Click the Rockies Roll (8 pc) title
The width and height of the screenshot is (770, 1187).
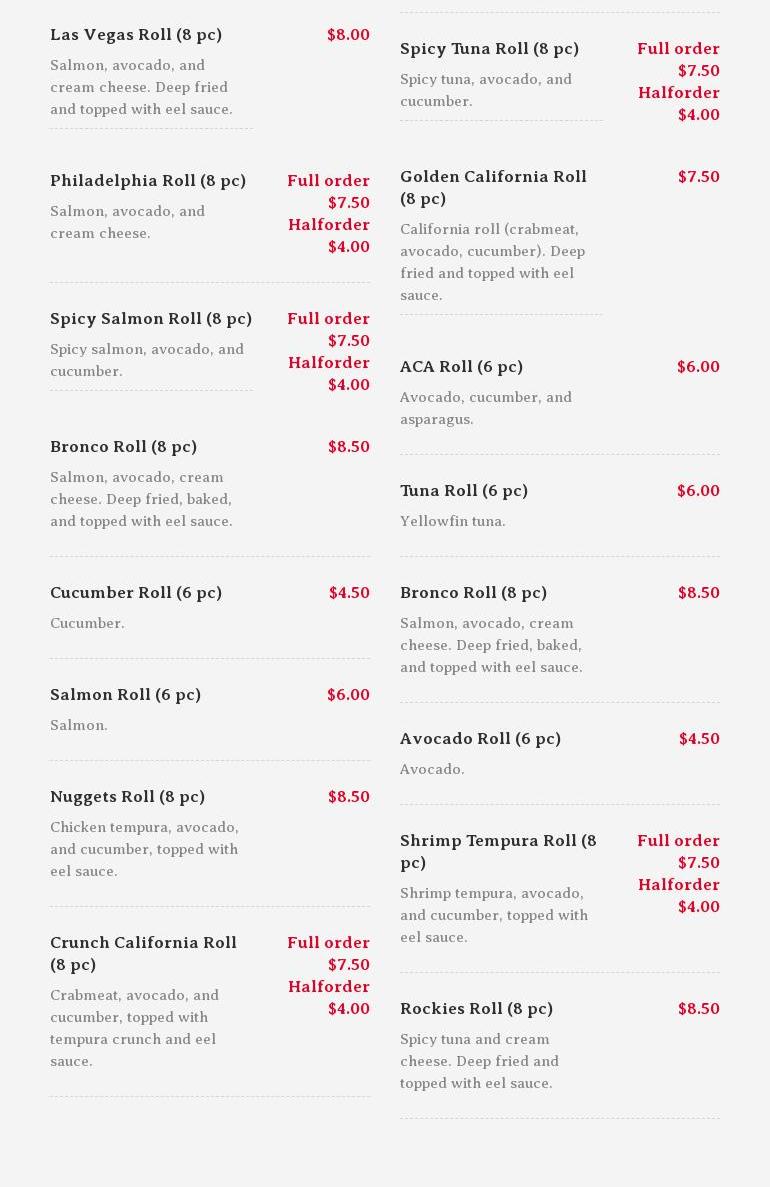[x=476, y=1009]
